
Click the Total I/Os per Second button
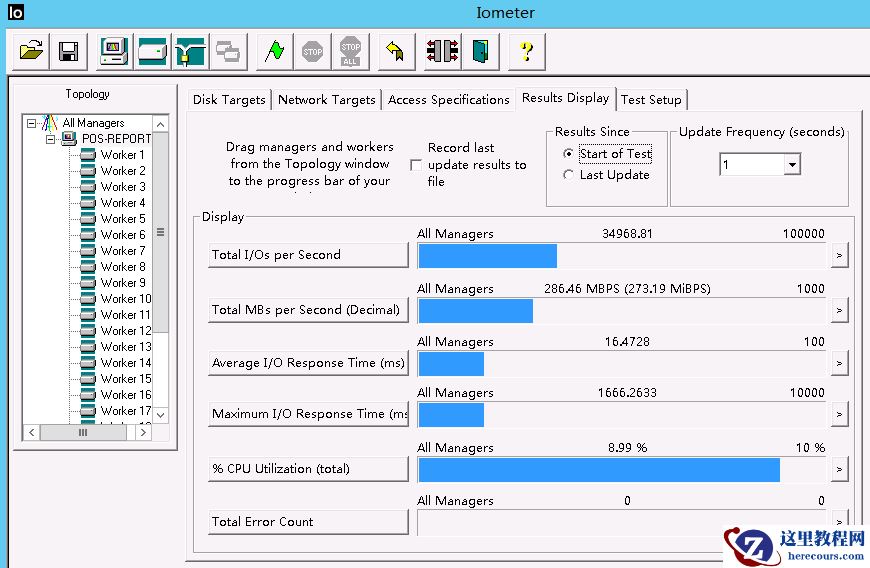[x=308, y=255]
